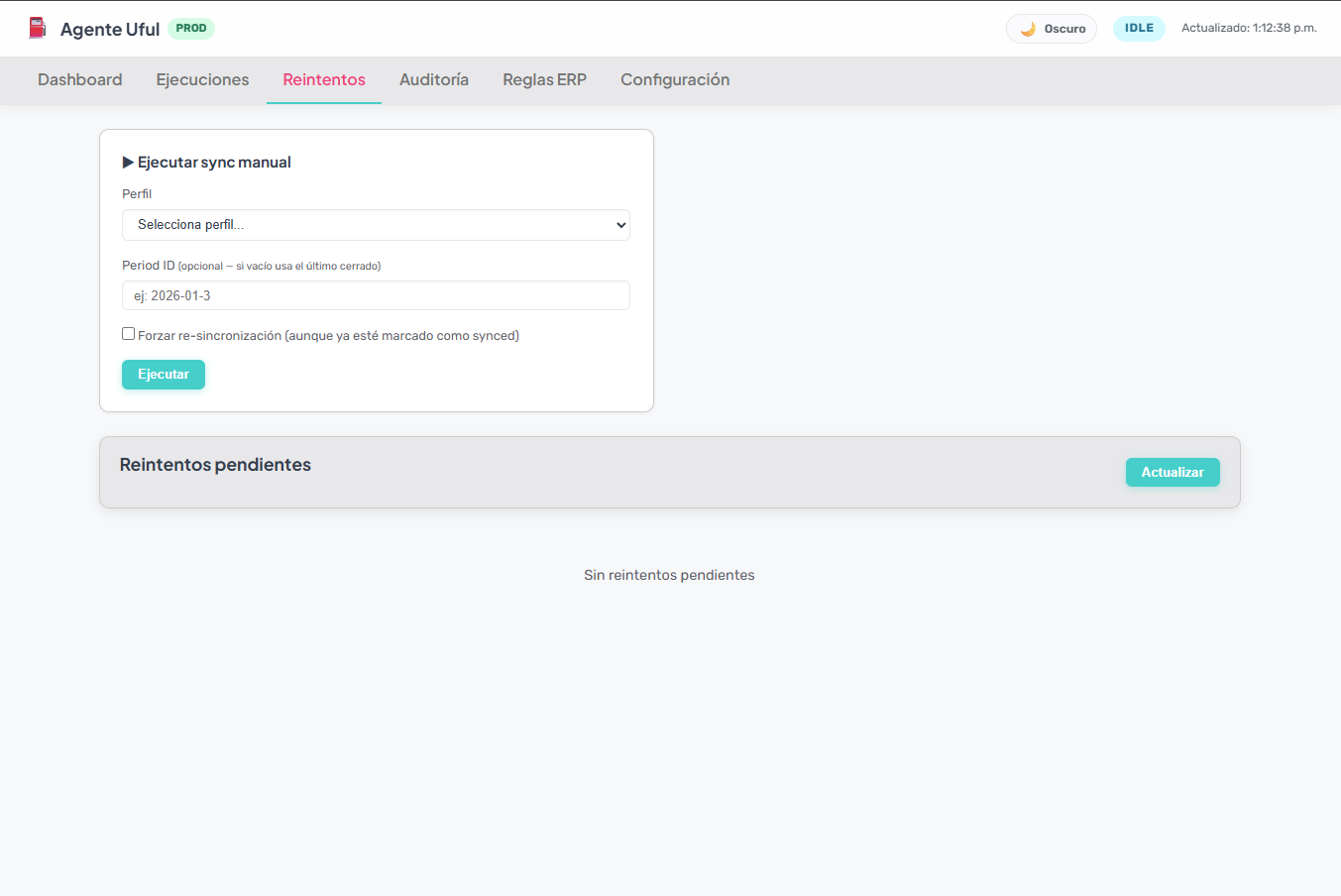Open the Selecciona perfil dropdown
This screenshot has width=1341, height=896.
pos(376,225)
